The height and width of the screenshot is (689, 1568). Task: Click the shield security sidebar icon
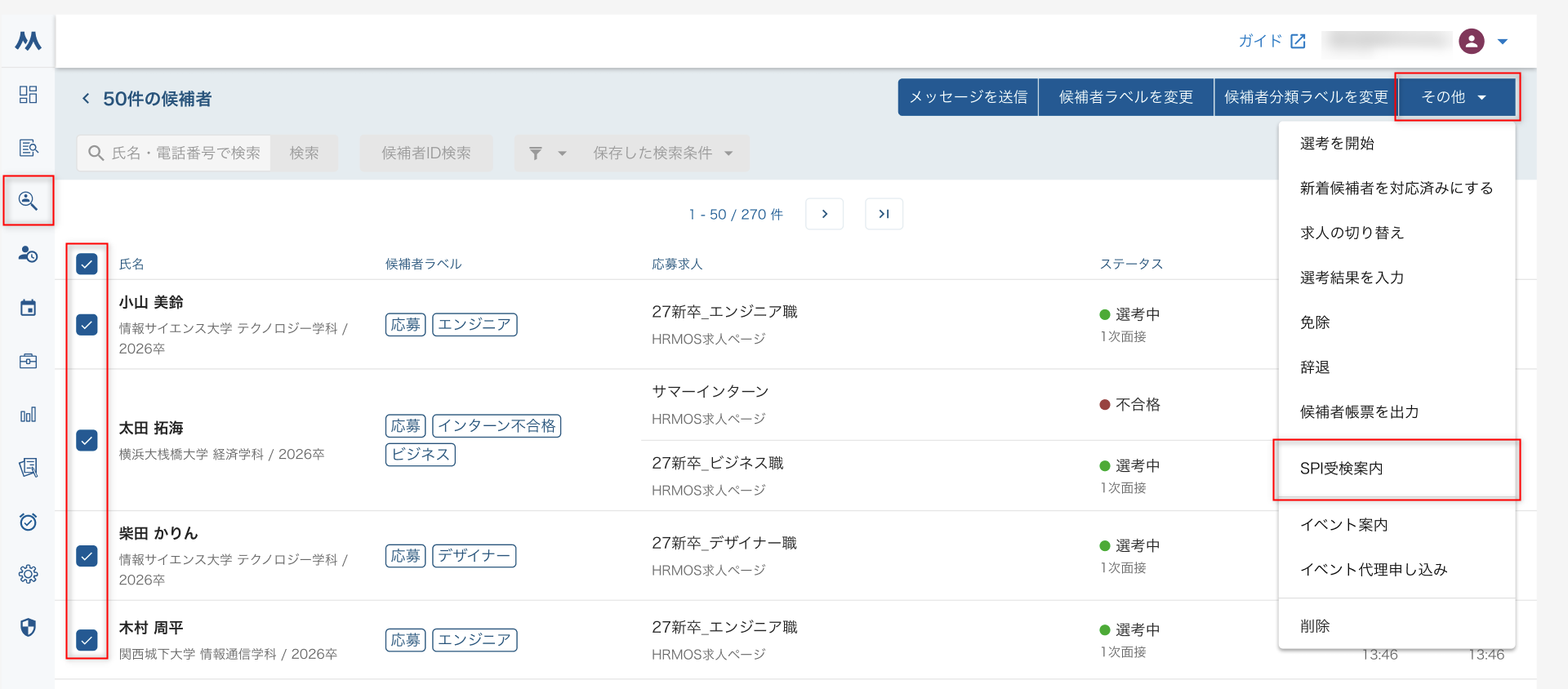click(x=28, y=627)
